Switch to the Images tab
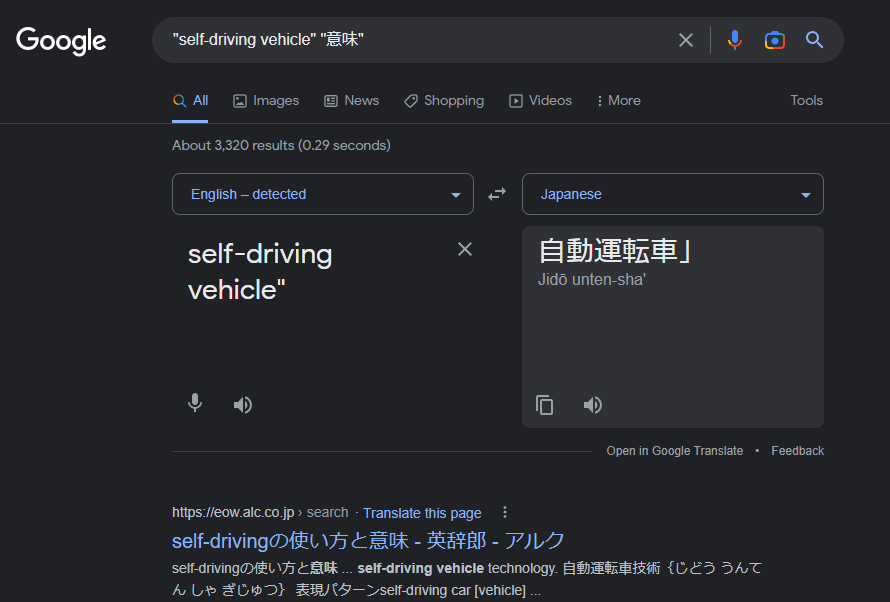The image size is (890, 602). tap(266, 100)
